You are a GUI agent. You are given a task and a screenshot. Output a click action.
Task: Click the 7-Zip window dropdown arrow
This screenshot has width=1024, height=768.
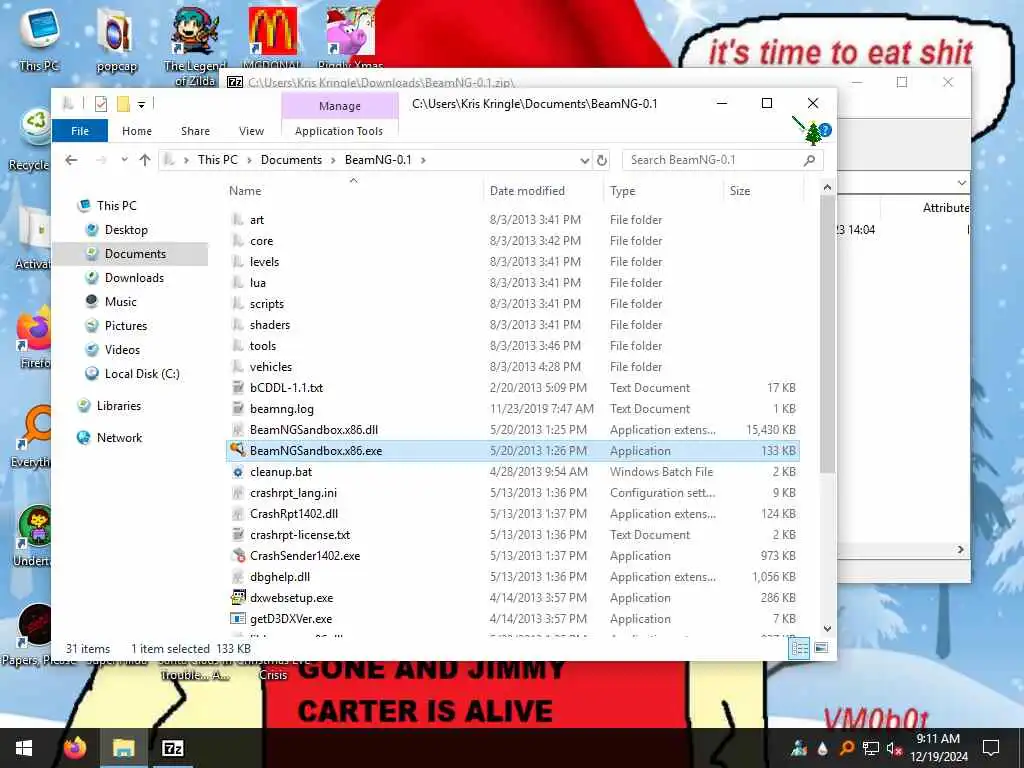coord(961,184)
